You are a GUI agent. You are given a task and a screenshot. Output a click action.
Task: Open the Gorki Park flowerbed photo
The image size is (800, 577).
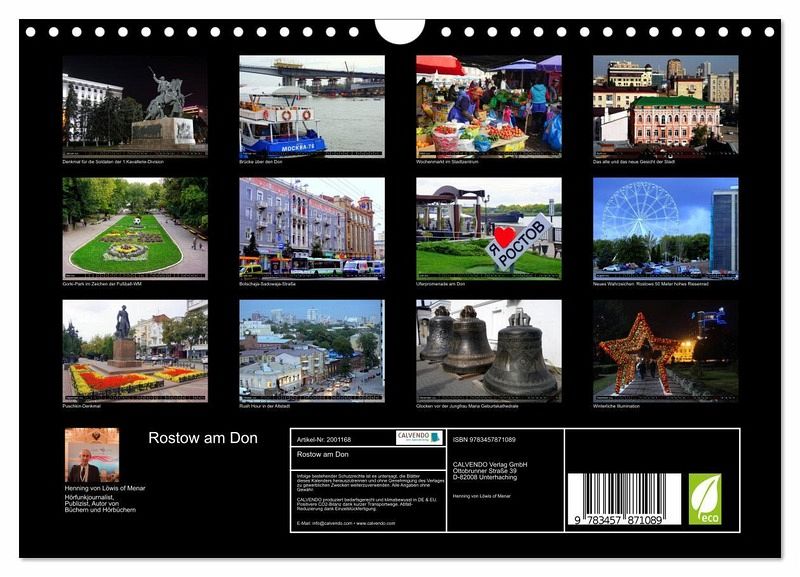click(135, 229)
